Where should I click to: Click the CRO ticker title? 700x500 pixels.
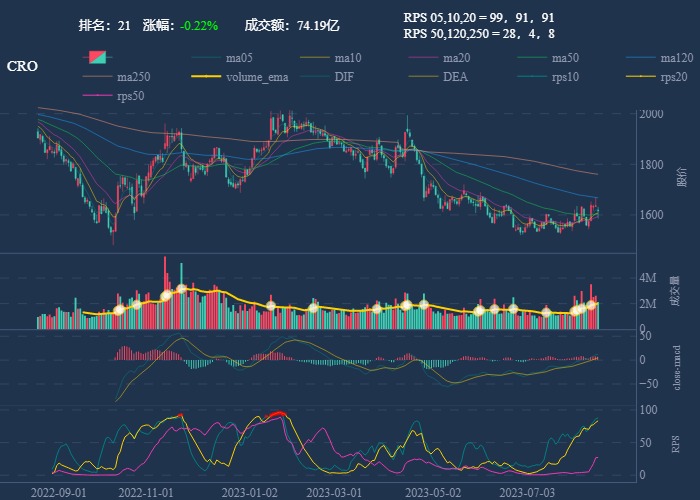pos(23,66)
